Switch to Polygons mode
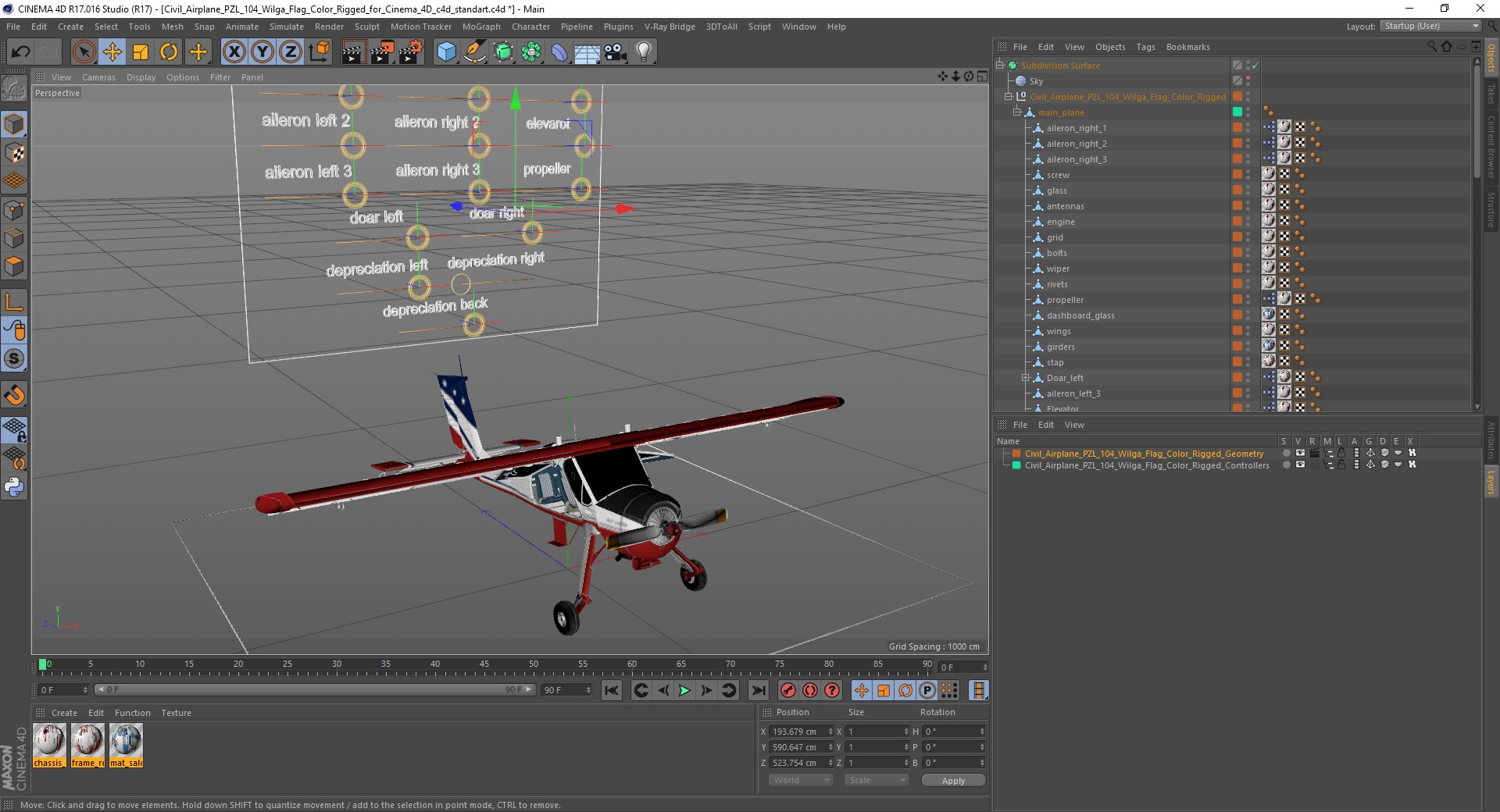This screenshot has width=1500, height=812. point(14,266)
